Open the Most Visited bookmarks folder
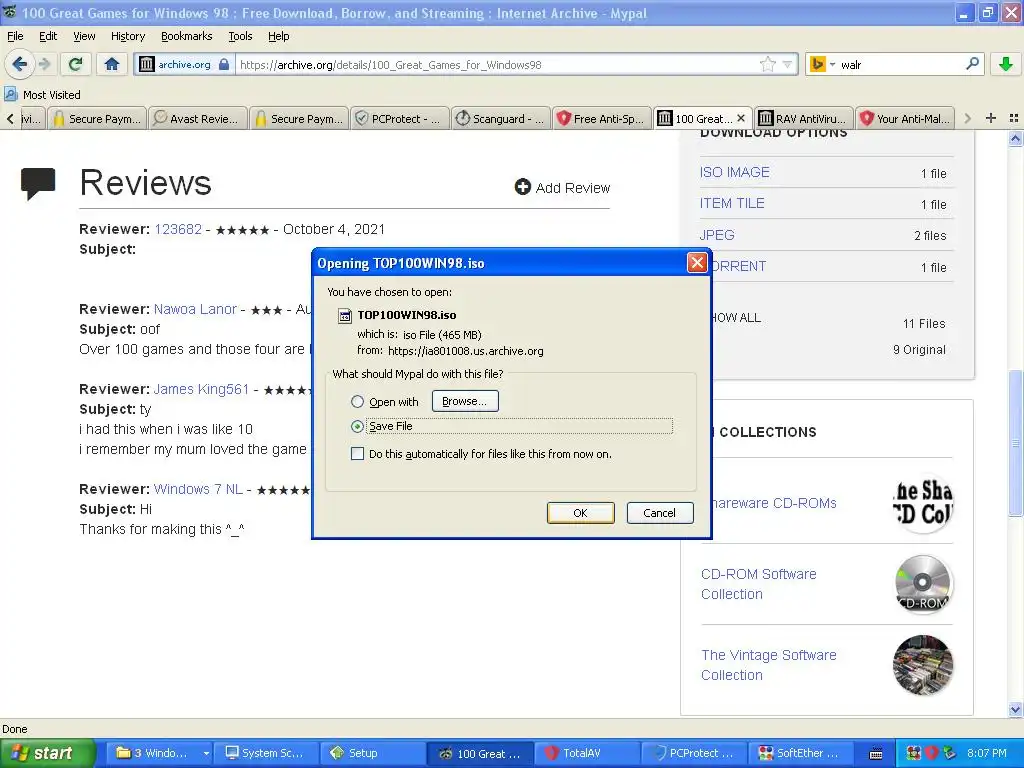 [43, 95]
